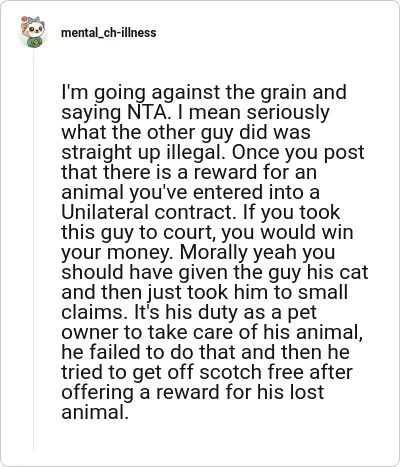Click the phrase "scotch free" in comment

pyautogui.click(x=252, y=372)
